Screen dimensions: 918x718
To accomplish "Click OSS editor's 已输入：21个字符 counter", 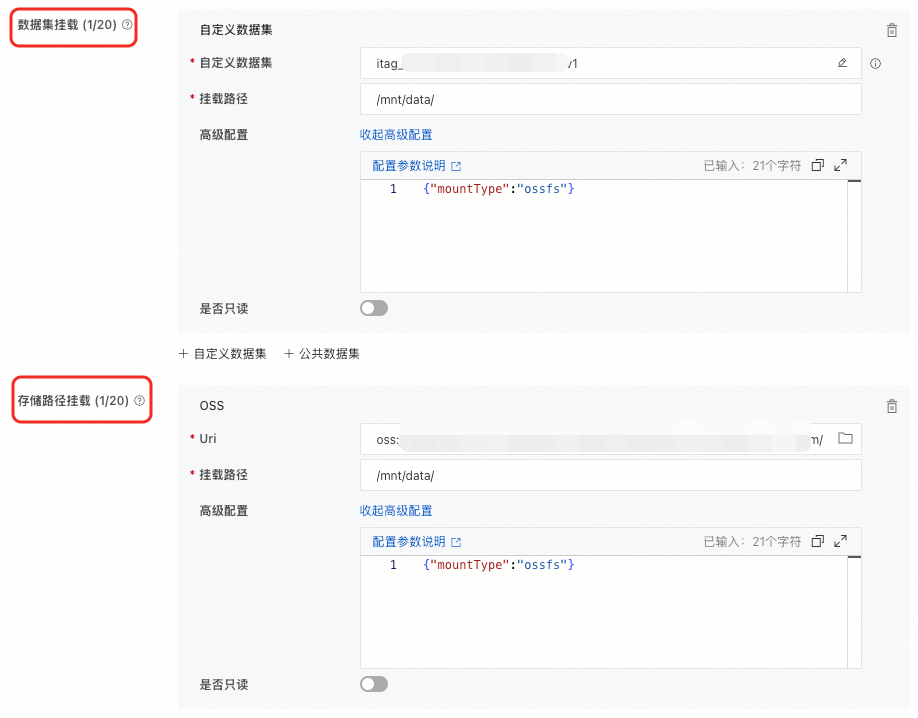I will coord(752,542).
